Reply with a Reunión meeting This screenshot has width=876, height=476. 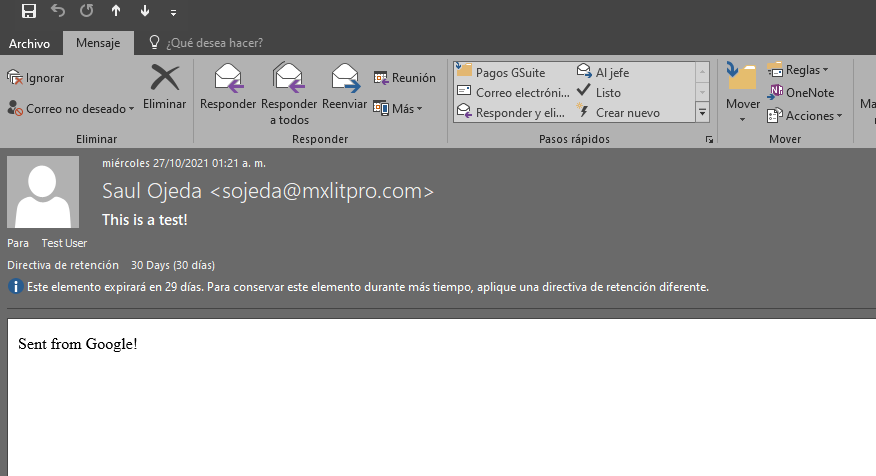[404, 78]
